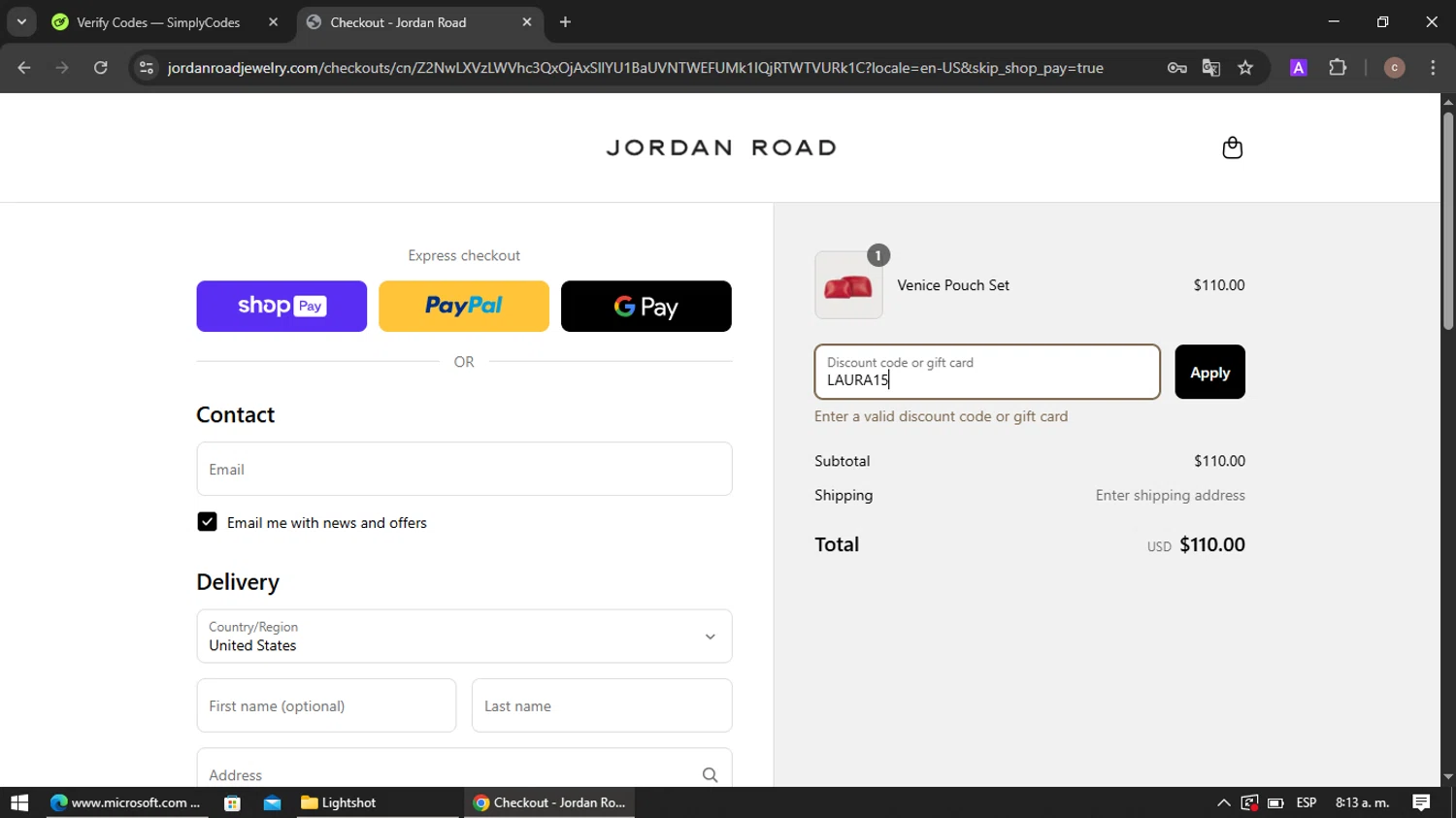The height and width of the screenshot is (818, 1456).
Task: Click the Chrome Checkout taskbar item
Action: coord(550,802)
